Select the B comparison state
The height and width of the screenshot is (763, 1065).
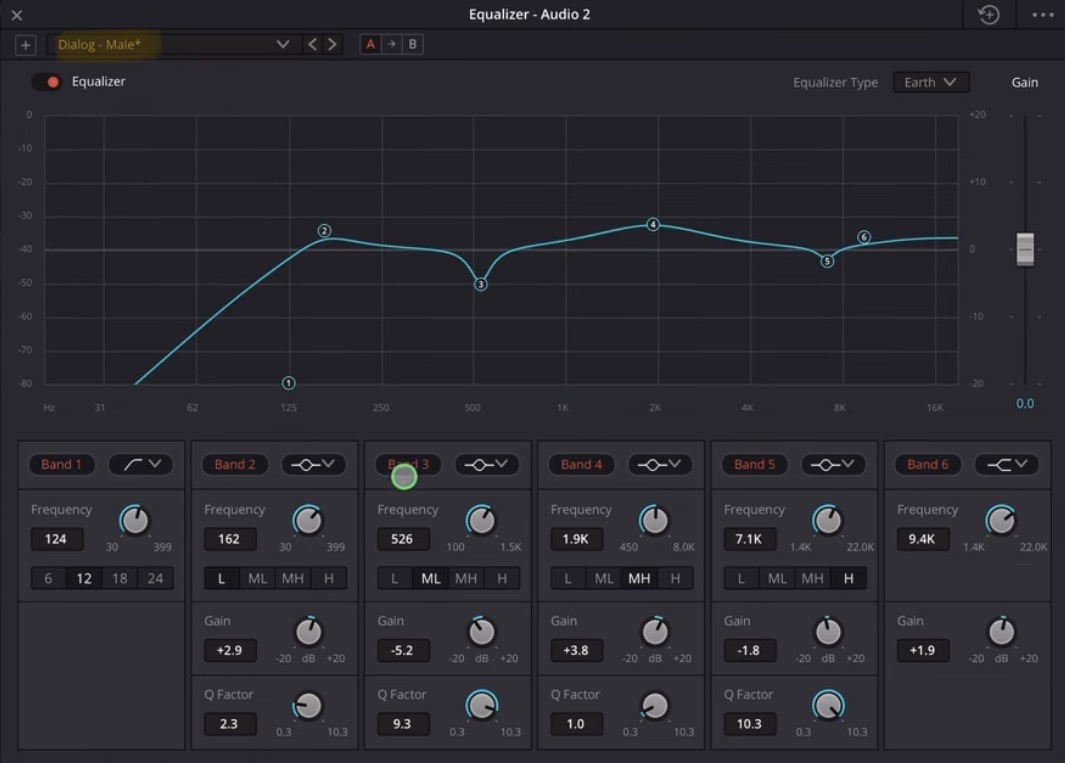412,44
